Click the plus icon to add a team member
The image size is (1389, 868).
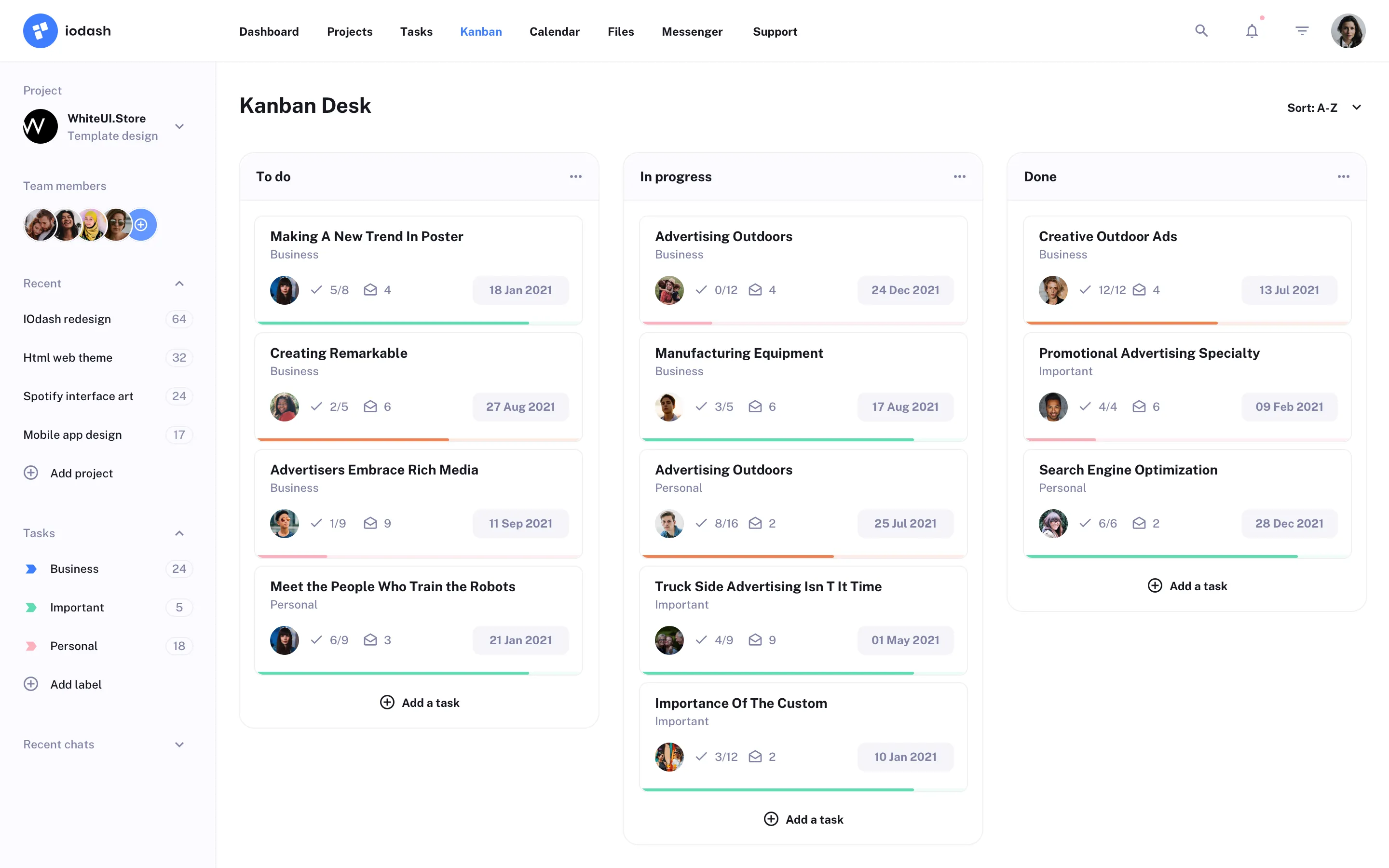tap(141, 224)
